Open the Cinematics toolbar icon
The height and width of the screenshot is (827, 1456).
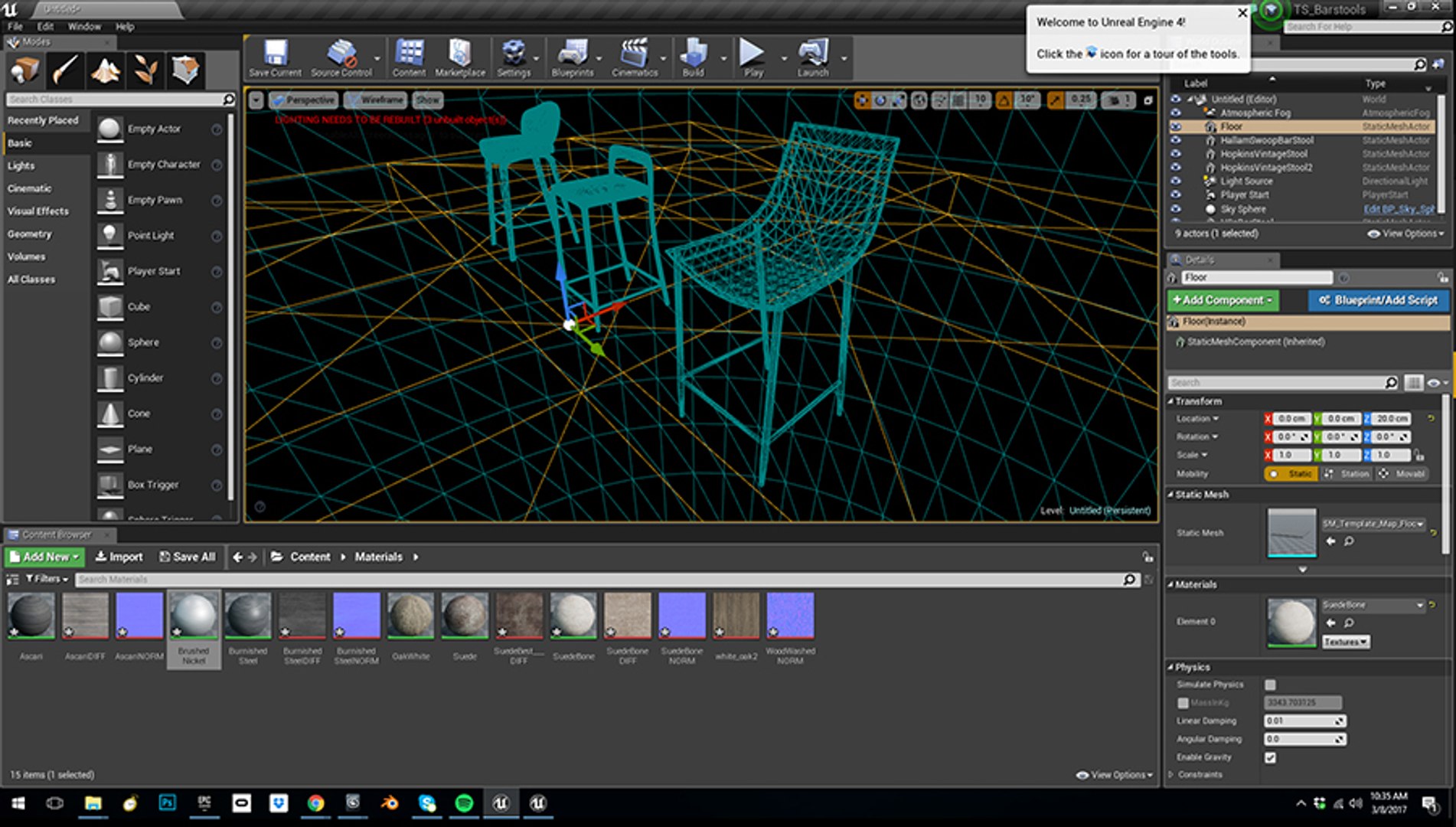coord(635,57)
